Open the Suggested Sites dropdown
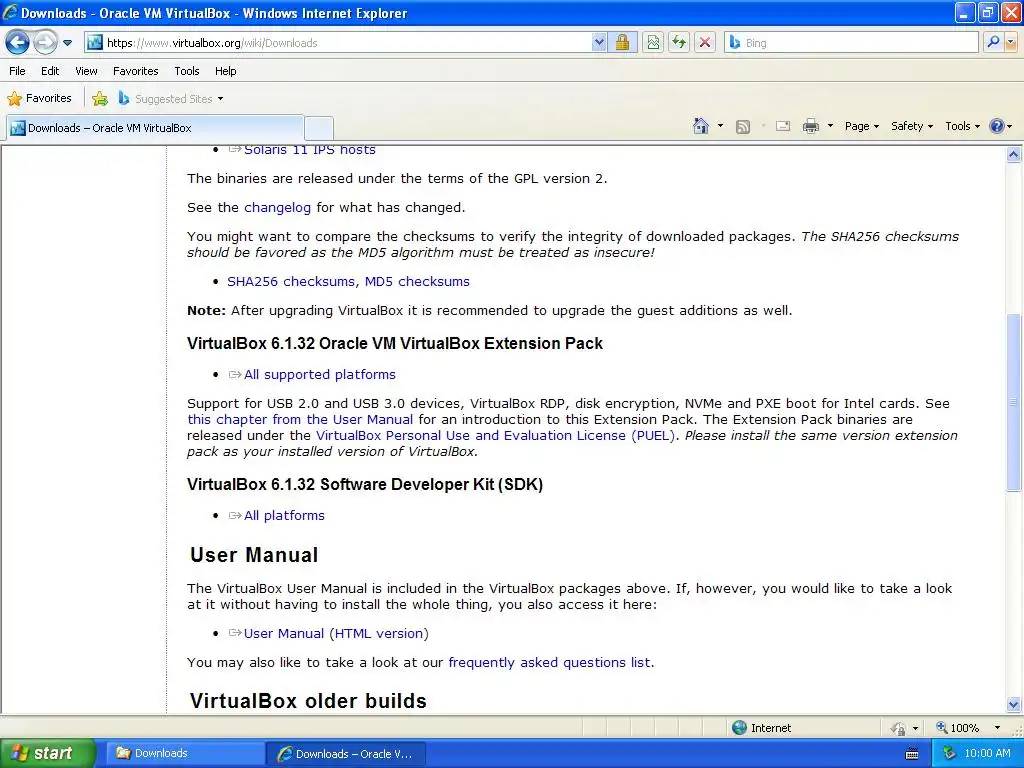 (x=171, y=99)
